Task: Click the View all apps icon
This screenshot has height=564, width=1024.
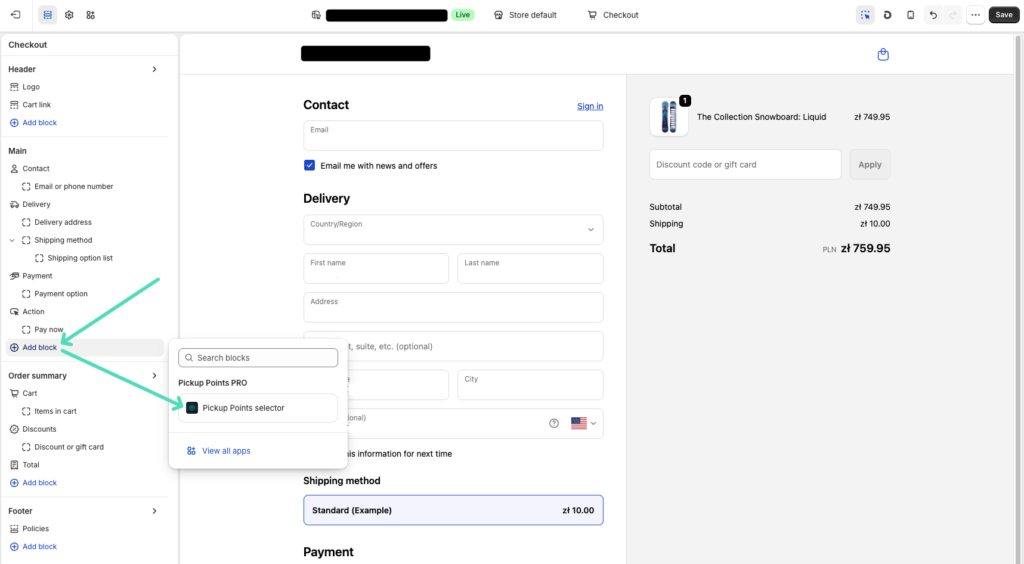Action: [x=191, y=451]
